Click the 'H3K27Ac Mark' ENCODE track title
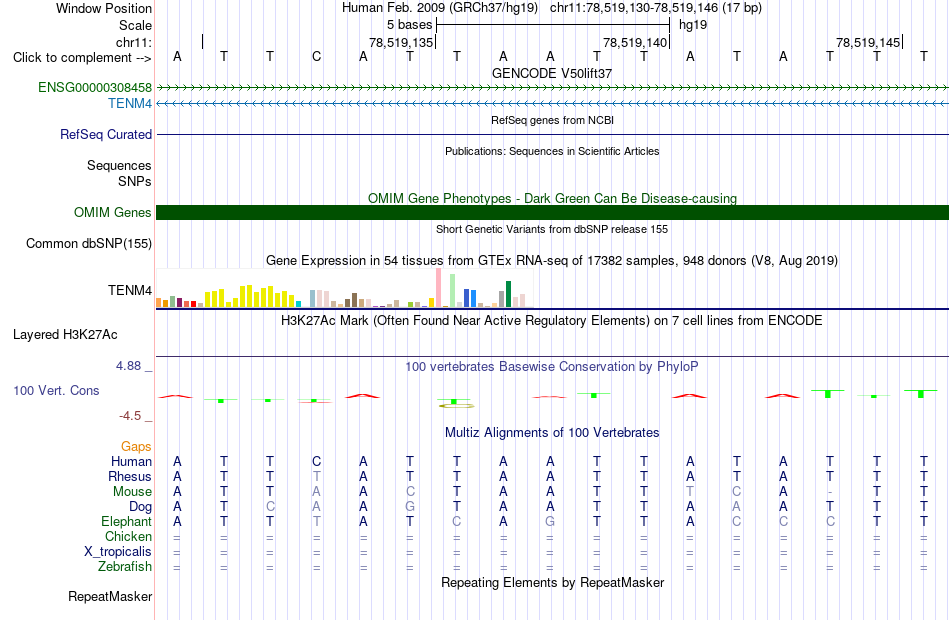 coord(552,320)
